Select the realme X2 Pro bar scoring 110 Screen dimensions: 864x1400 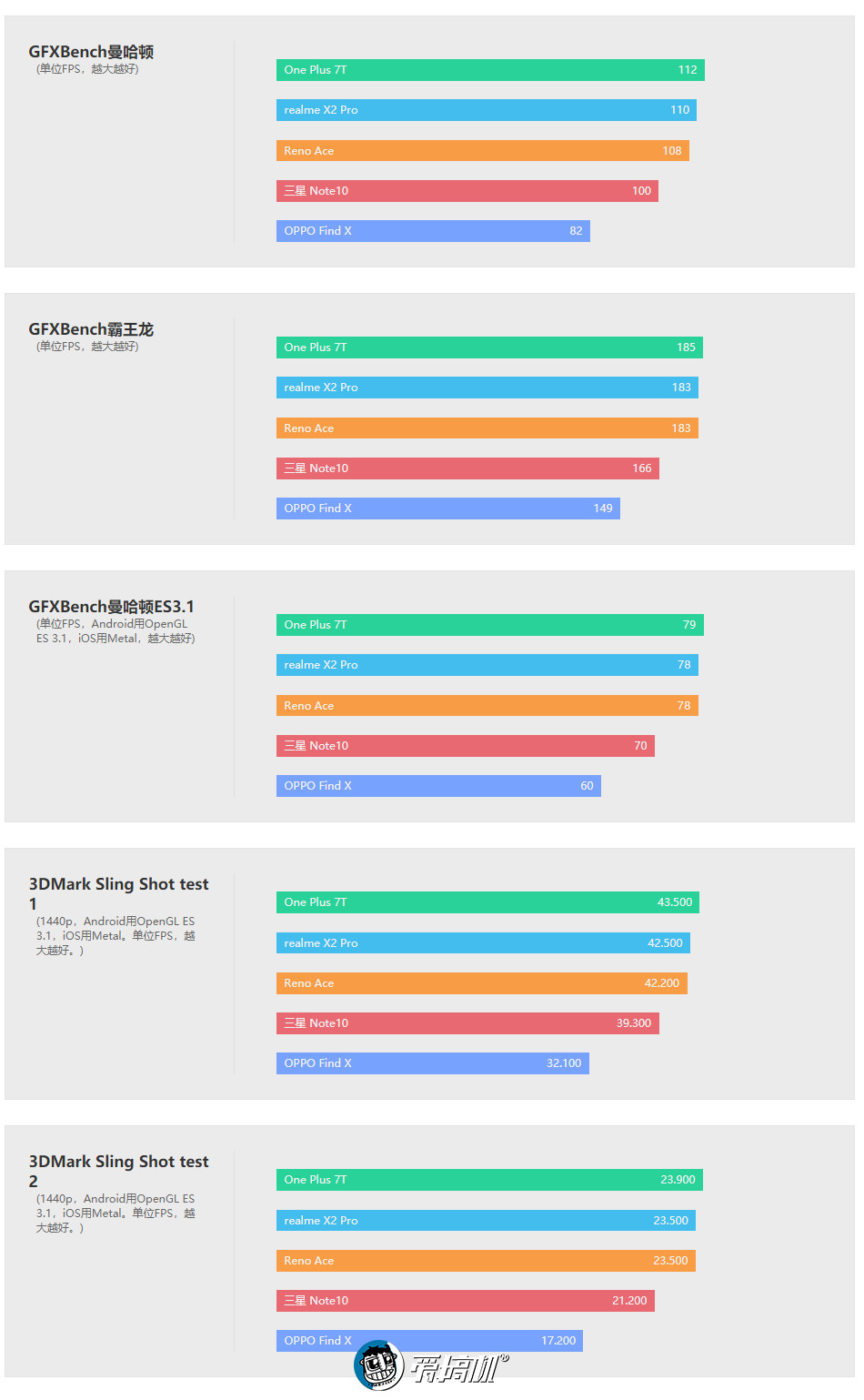point(486,110)
